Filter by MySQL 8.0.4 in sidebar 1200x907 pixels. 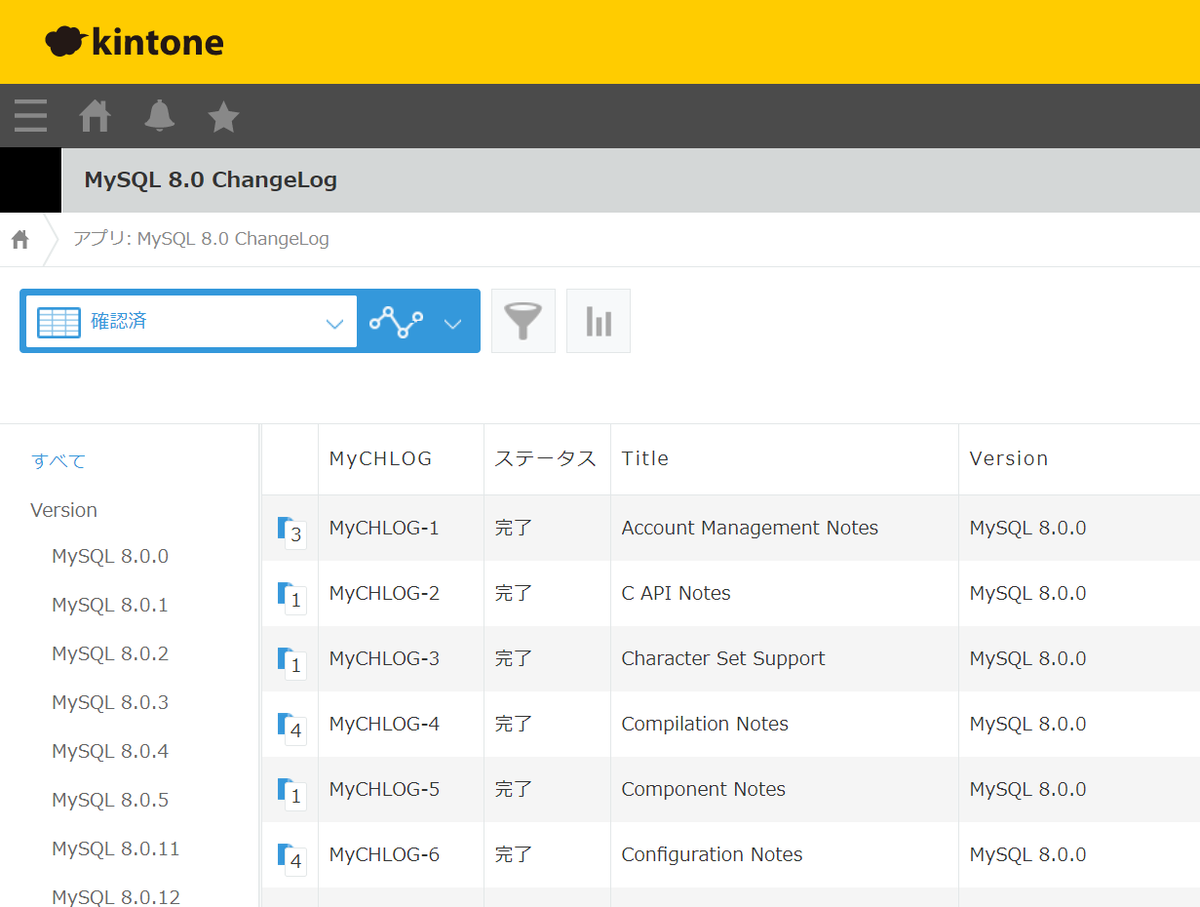pos(110,751)
